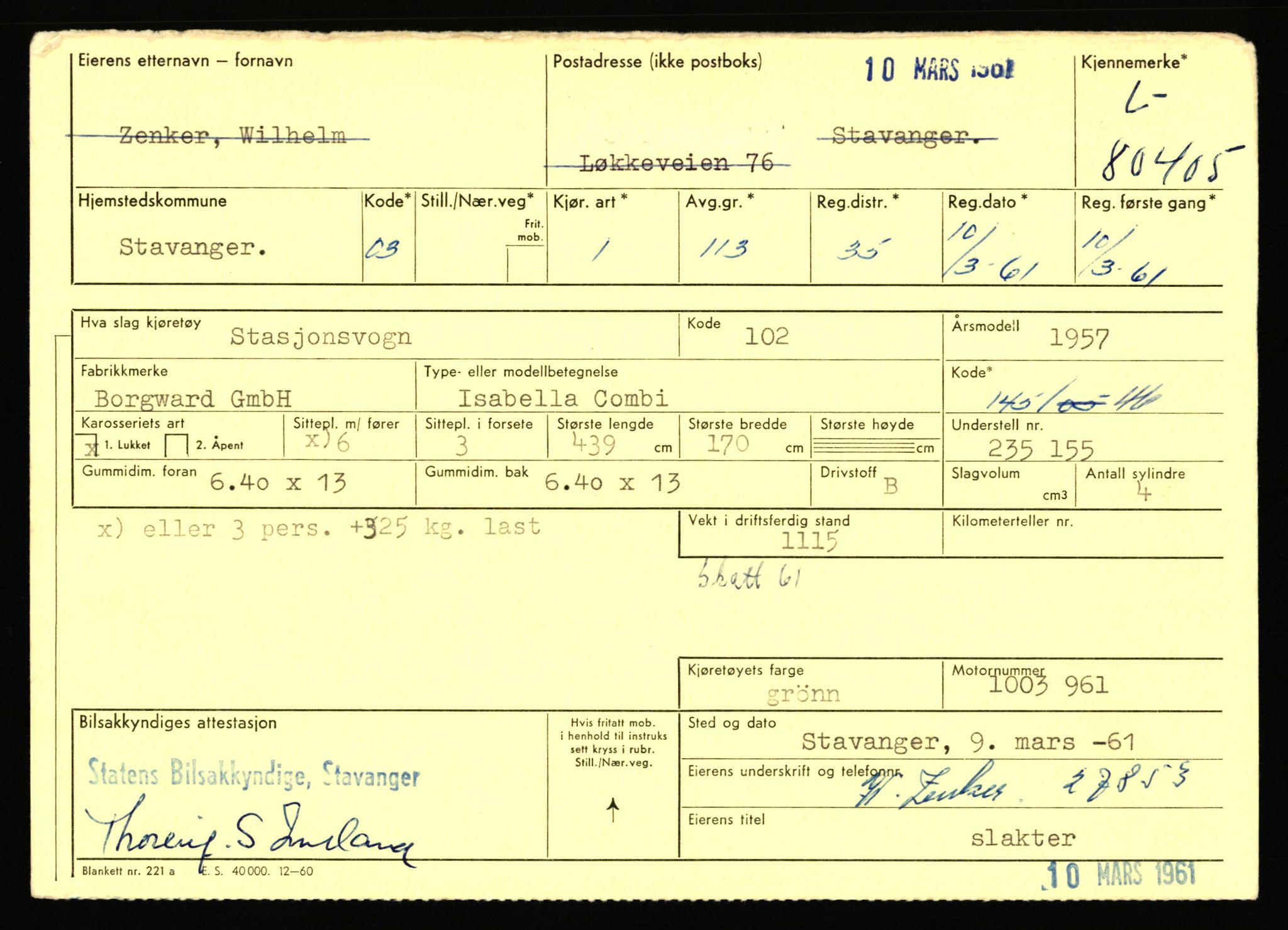The image size is (1288, 930).
Task: Click the 'Antall sylindre' value '4'
Action: pos(1143,492)
